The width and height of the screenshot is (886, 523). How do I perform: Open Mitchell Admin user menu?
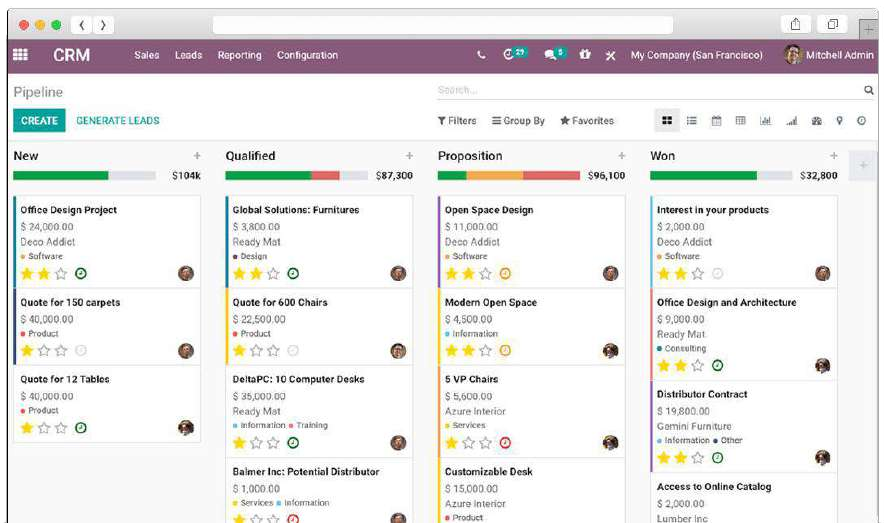tap(828, 55)
